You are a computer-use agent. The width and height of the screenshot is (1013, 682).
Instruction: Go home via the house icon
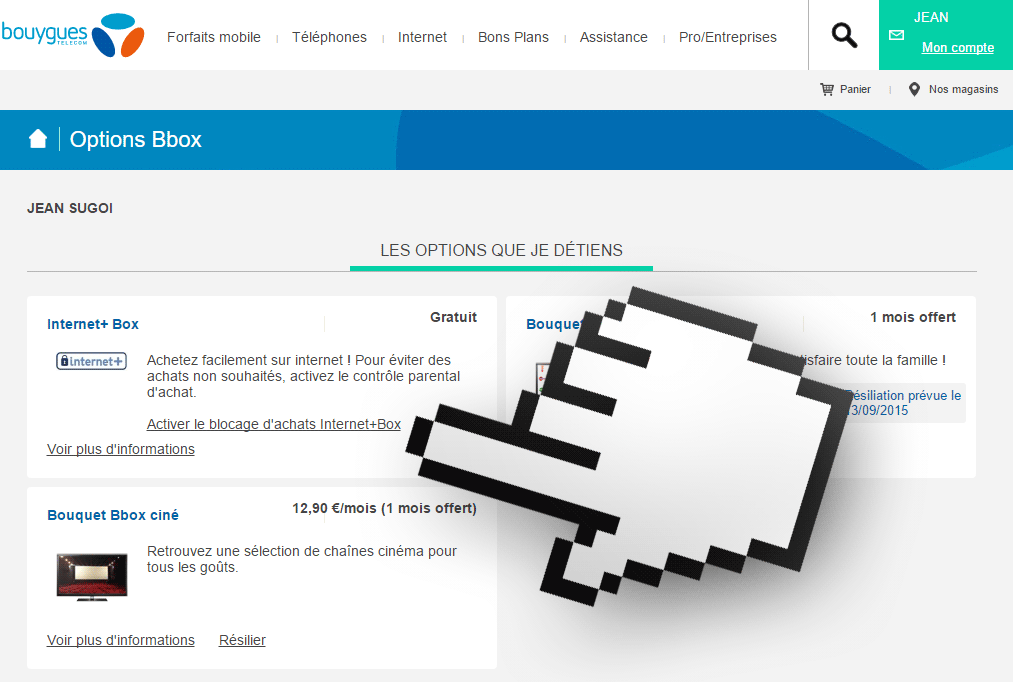click(38, 138)
